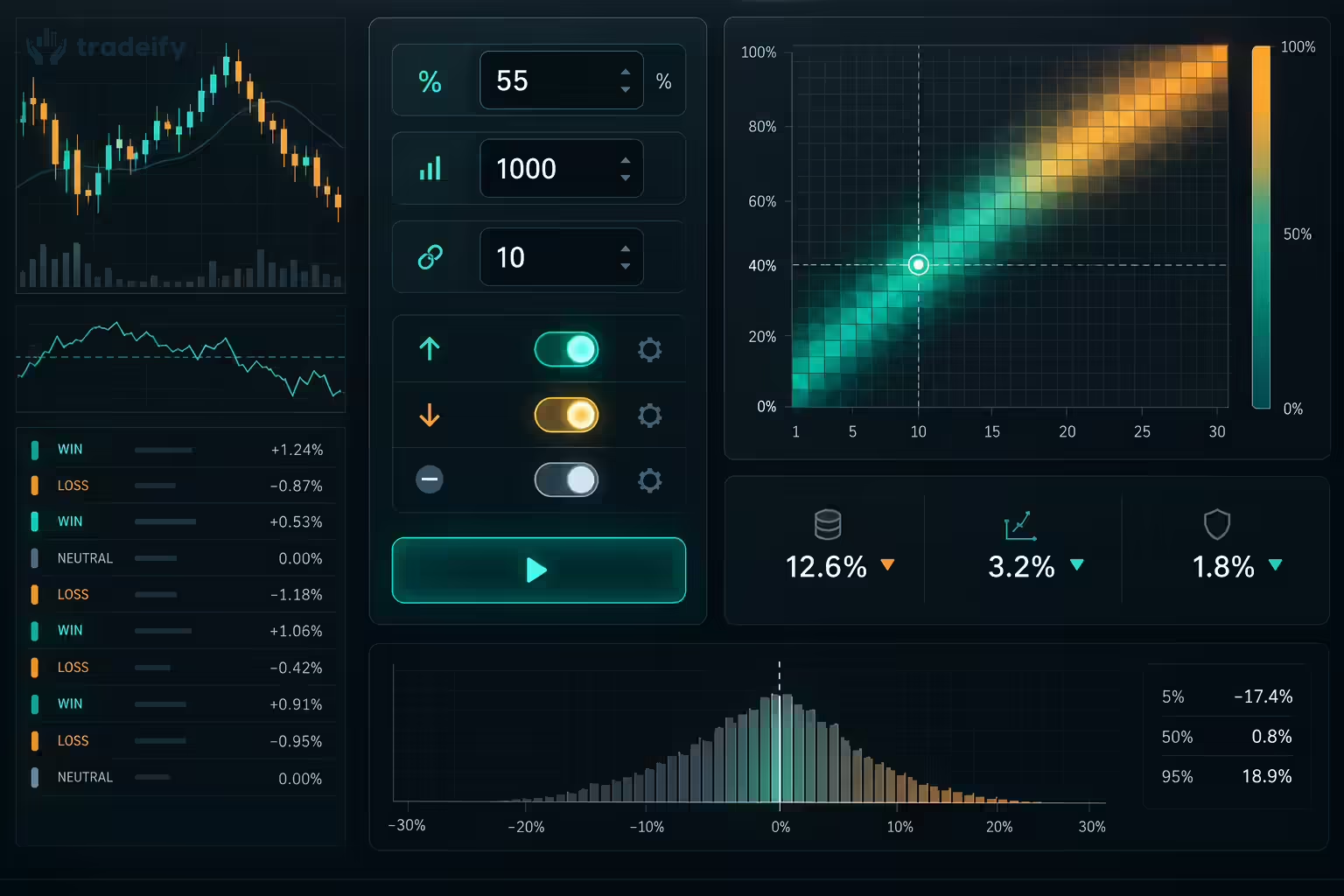The width and height of the screenshot is (1344, 896).
Task: Increase the 1000 value stepper
Action: (x=625, y=160)
